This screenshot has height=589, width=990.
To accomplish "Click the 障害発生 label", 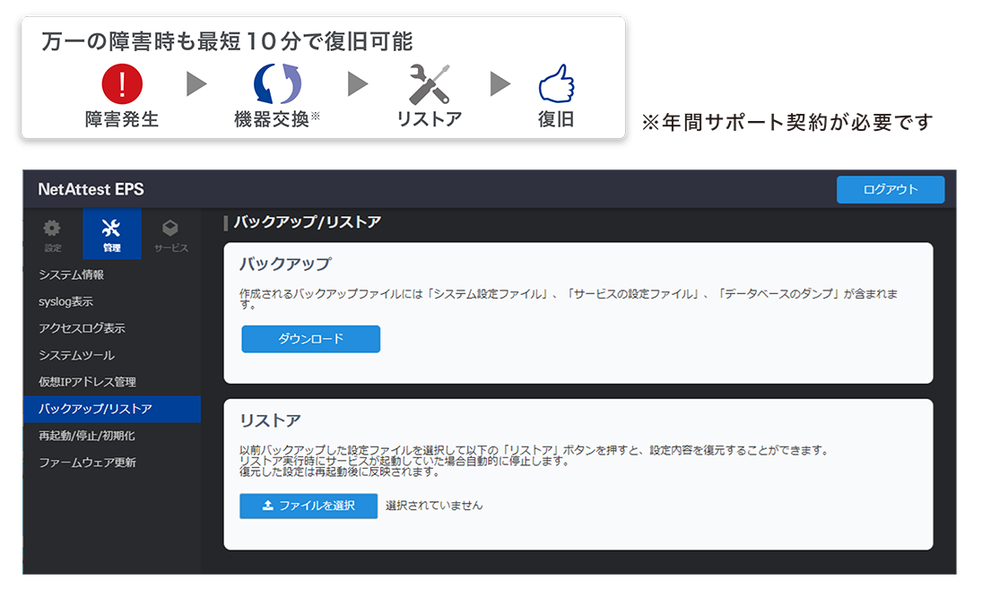I will pyautogui.click(x=122, y=119).
